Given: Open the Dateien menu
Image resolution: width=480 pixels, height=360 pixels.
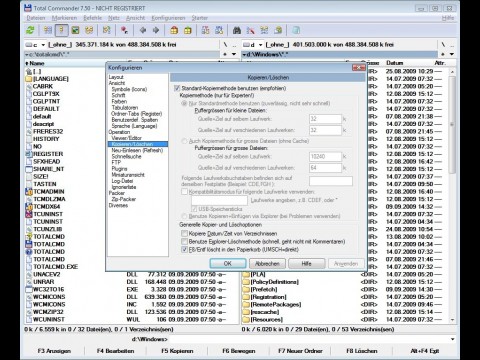Looking at the screenshot, I should tap(36, 18).
